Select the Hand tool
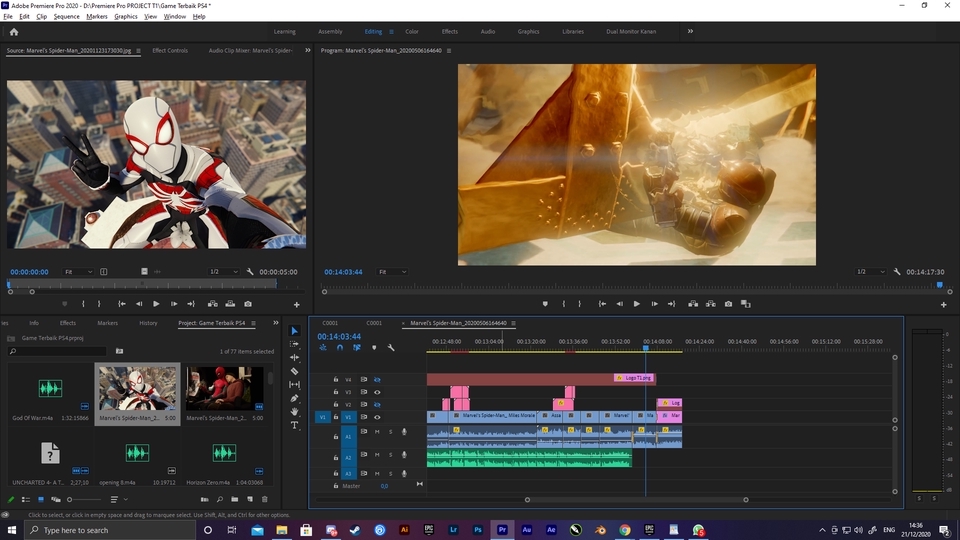This screenshot has height=540, width=960. pyautogui.click(x=294, y=411)
